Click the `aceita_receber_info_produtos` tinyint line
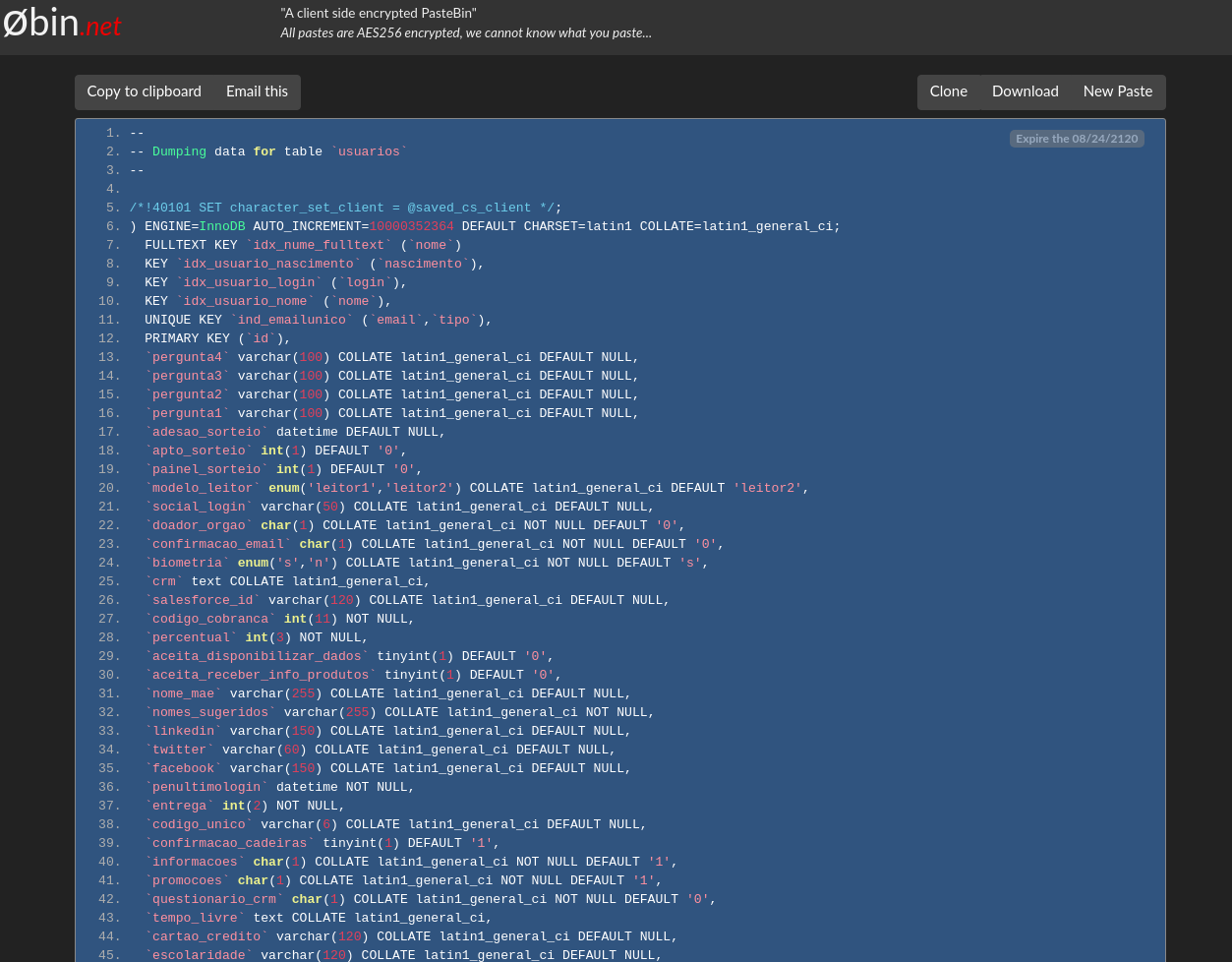This screenshot has width=1232, height=962. [x=353, y=675]
